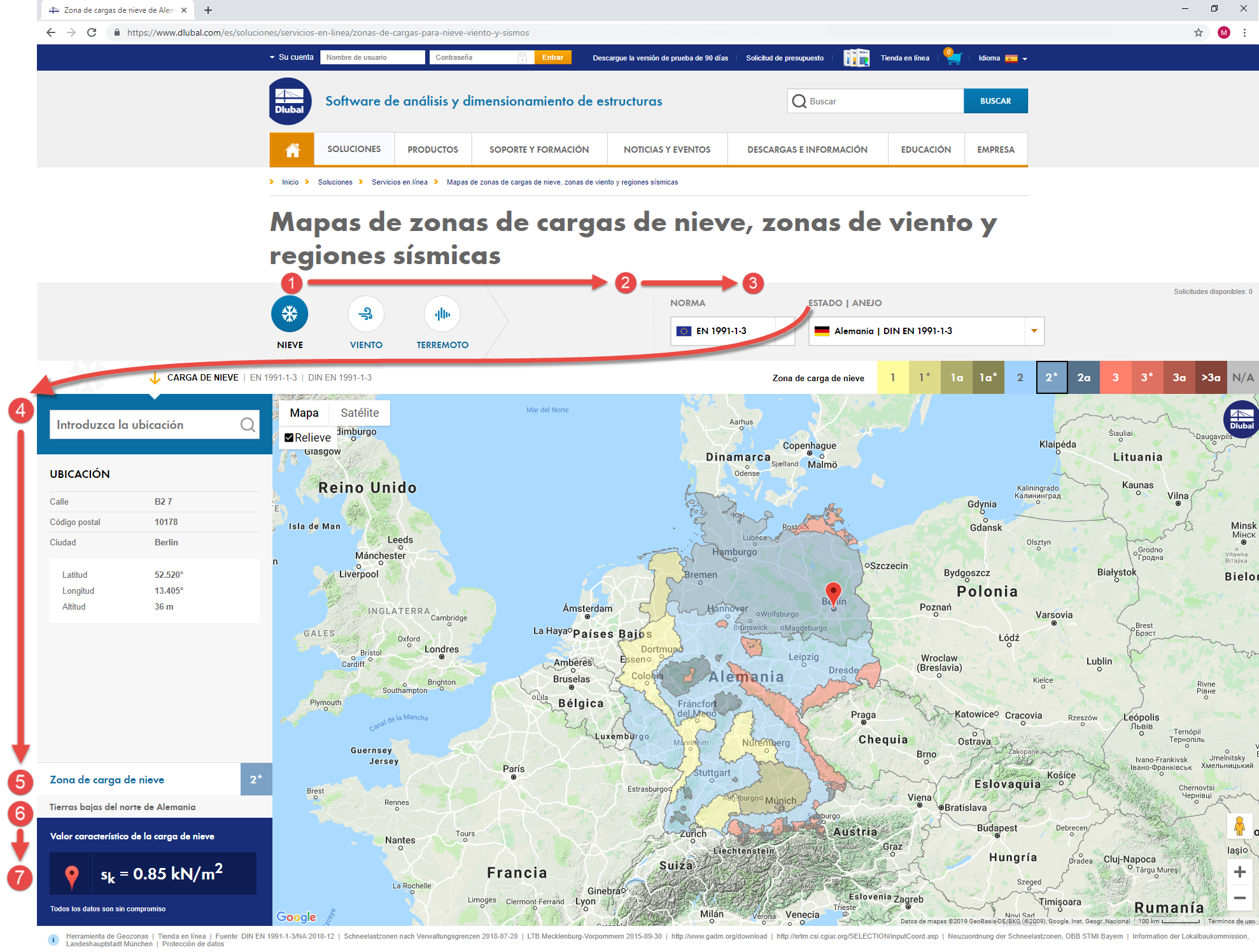The width and height of the screenshot is (1259, 952).
Task: Select snow load zone 3 color button
Action: (1115, 377)
